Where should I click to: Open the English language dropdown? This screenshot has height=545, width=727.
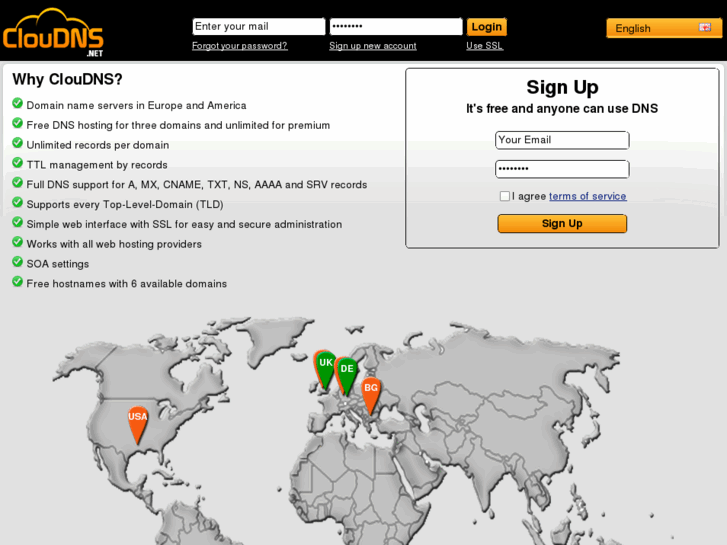663,28
